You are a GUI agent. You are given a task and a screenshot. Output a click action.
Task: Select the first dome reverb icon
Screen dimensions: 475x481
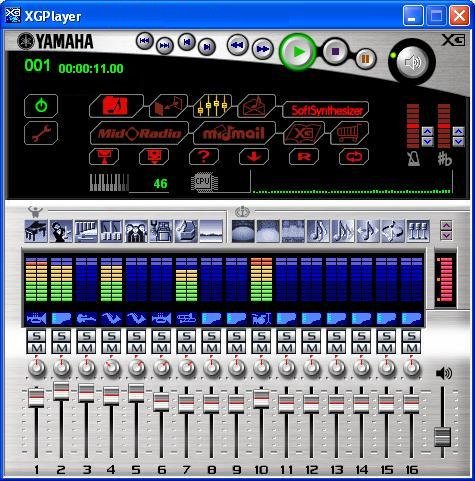point(243,231)
